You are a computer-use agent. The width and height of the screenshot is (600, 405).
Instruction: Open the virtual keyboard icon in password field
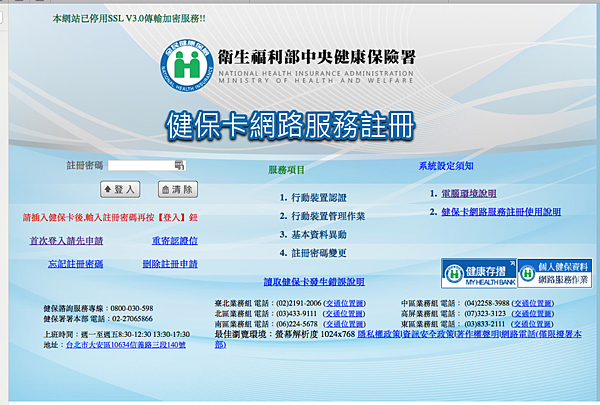click(x=179, y=165)
